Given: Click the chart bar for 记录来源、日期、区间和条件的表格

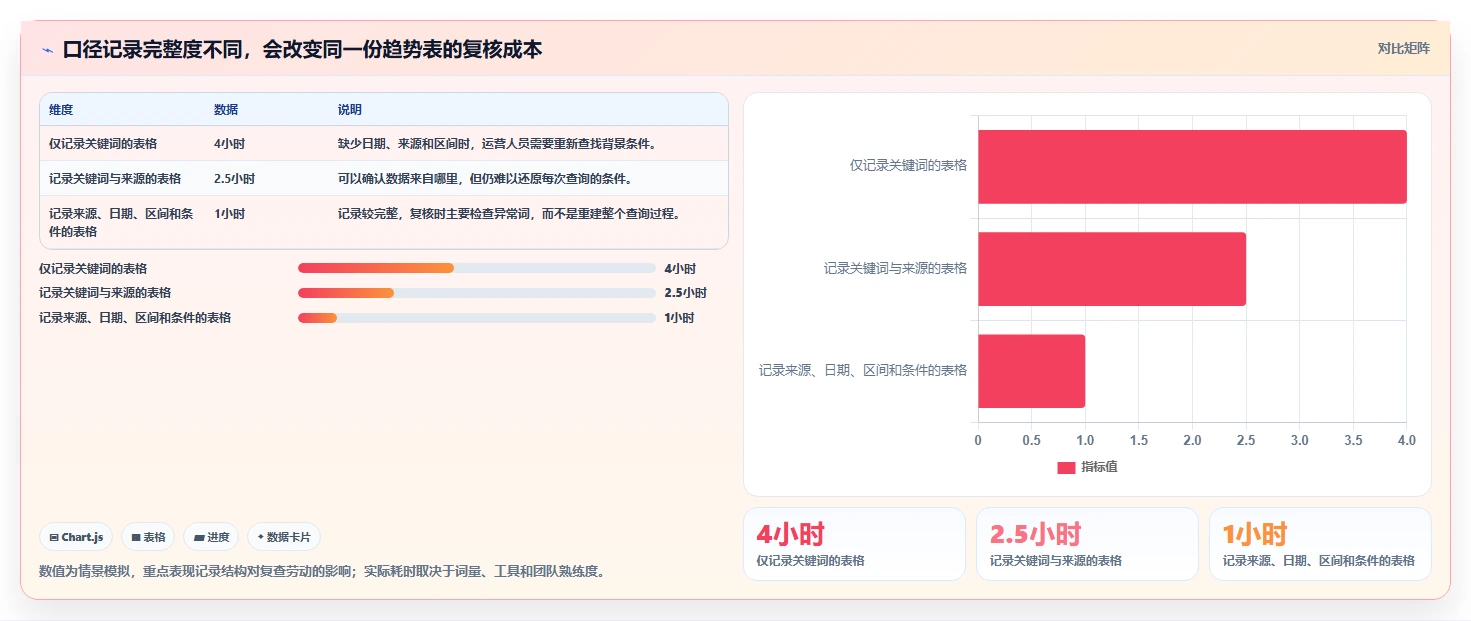Looking at the screenshot, I should click(x=1031, y=371).
